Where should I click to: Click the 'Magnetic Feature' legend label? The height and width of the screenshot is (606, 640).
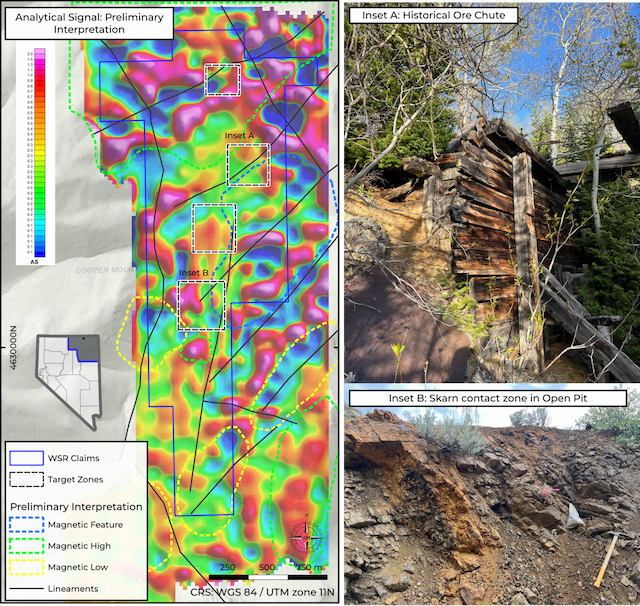[x=85, y=525]
